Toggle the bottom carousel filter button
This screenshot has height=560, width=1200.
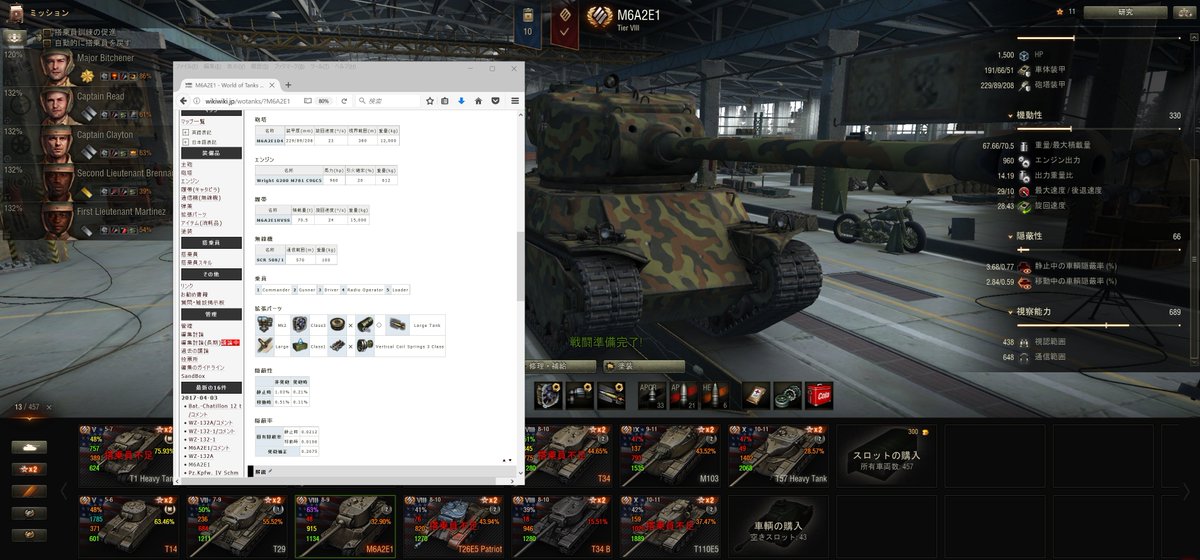[29, 535]
